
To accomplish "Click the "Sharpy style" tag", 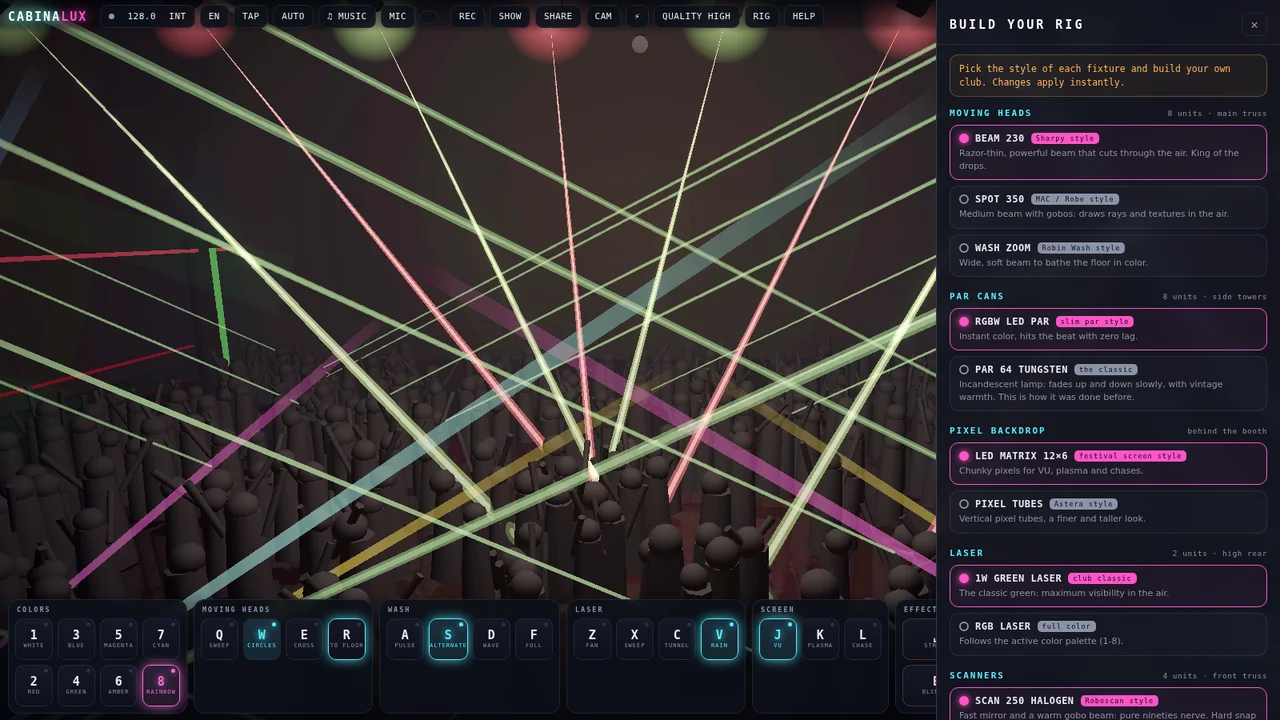I will click(1065, 139).
